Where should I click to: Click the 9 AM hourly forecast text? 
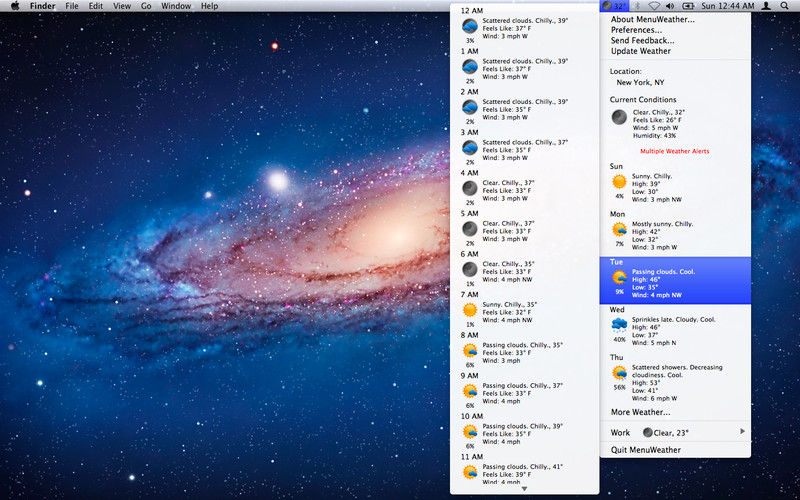[x=522, y=393]
